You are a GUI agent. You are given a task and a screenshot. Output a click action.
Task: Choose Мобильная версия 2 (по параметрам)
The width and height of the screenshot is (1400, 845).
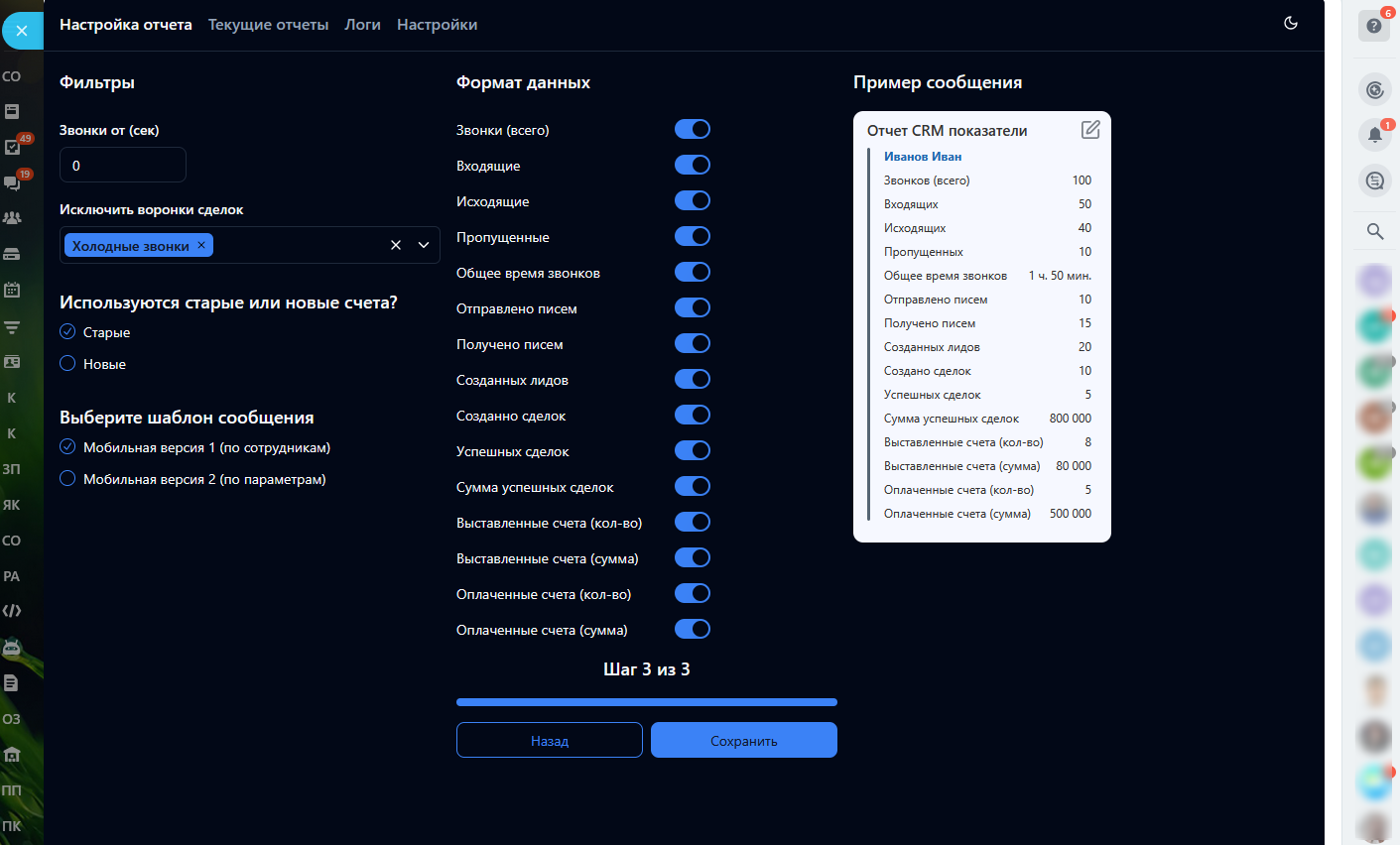(67, 479)
